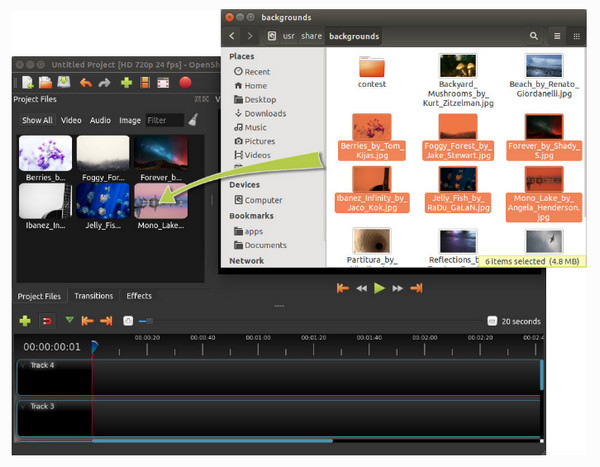This screenshot has height=467, width=600.
Task: Select the contest folder
Action: (372, 72)
